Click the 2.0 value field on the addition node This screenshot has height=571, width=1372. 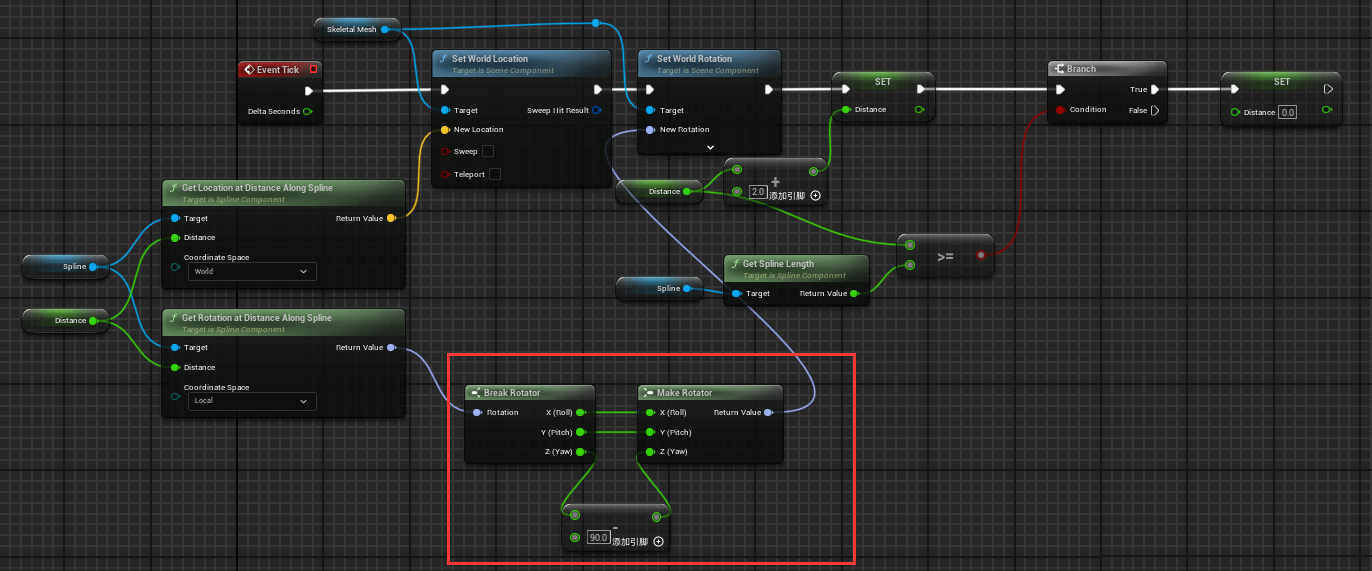click(758, 192)
